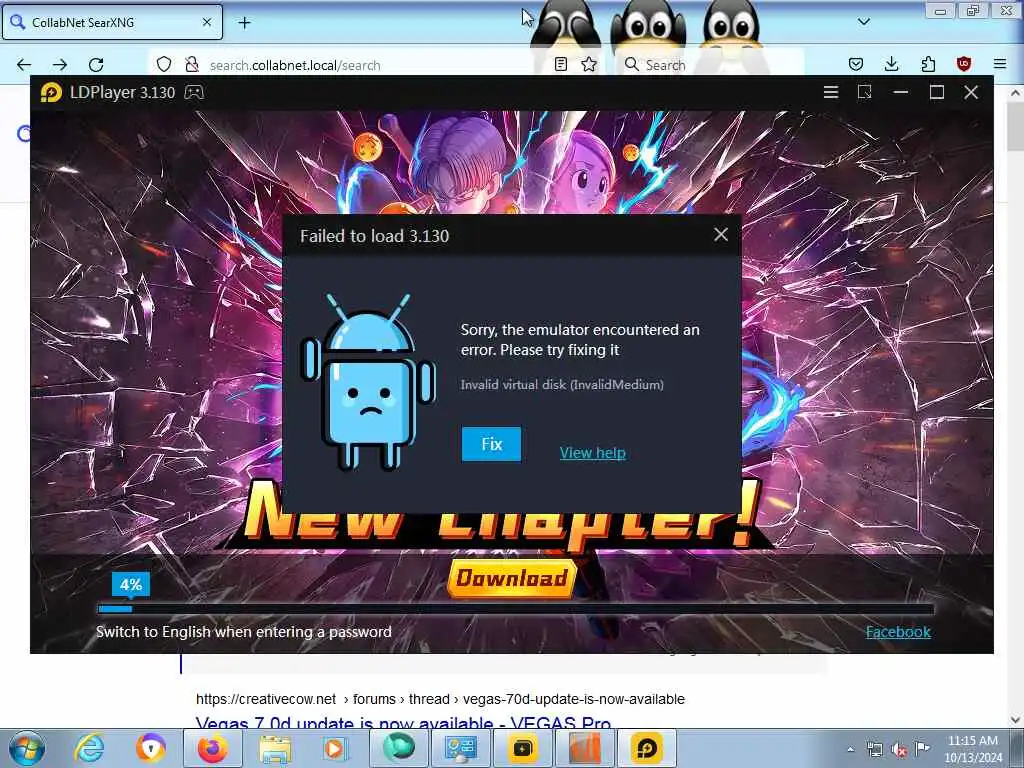Click the Action Center flag tray icon
The height and width of the screenshot is (768, 1024).
coord(922,748)
